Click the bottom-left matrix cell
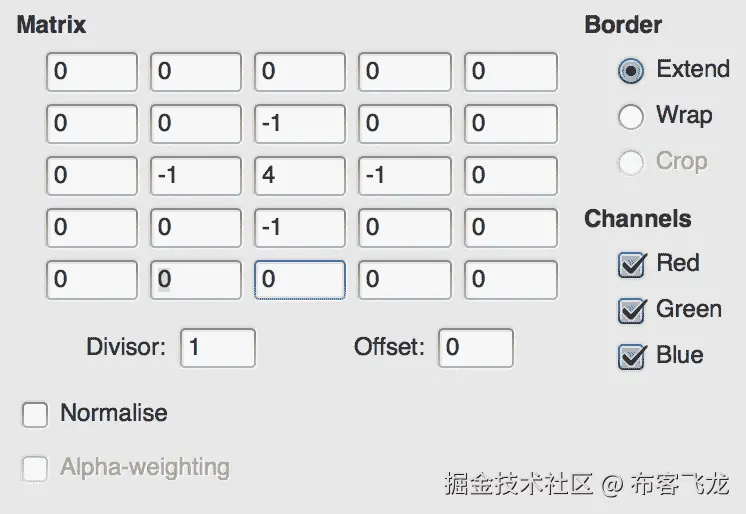The image size is (746, 514). pos(92,280)
